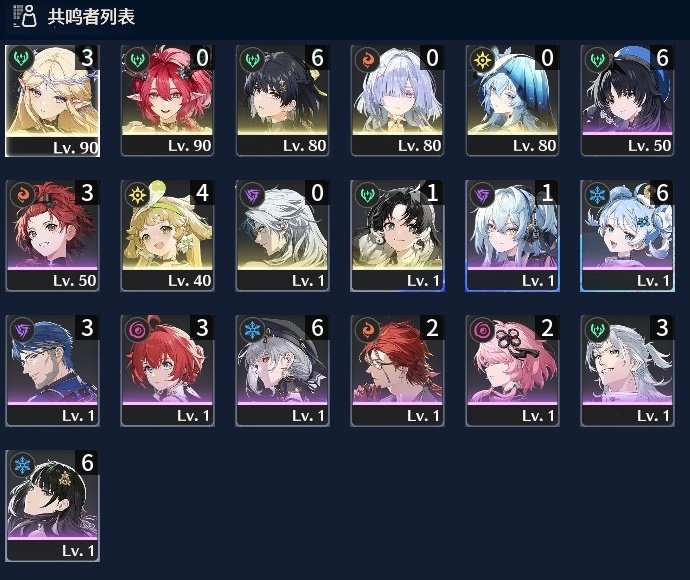The height and width of the screenshot is (580, 690).
Task: Choose the blue-beret black-haired Lv. 50 character
Action: [628, 101]
